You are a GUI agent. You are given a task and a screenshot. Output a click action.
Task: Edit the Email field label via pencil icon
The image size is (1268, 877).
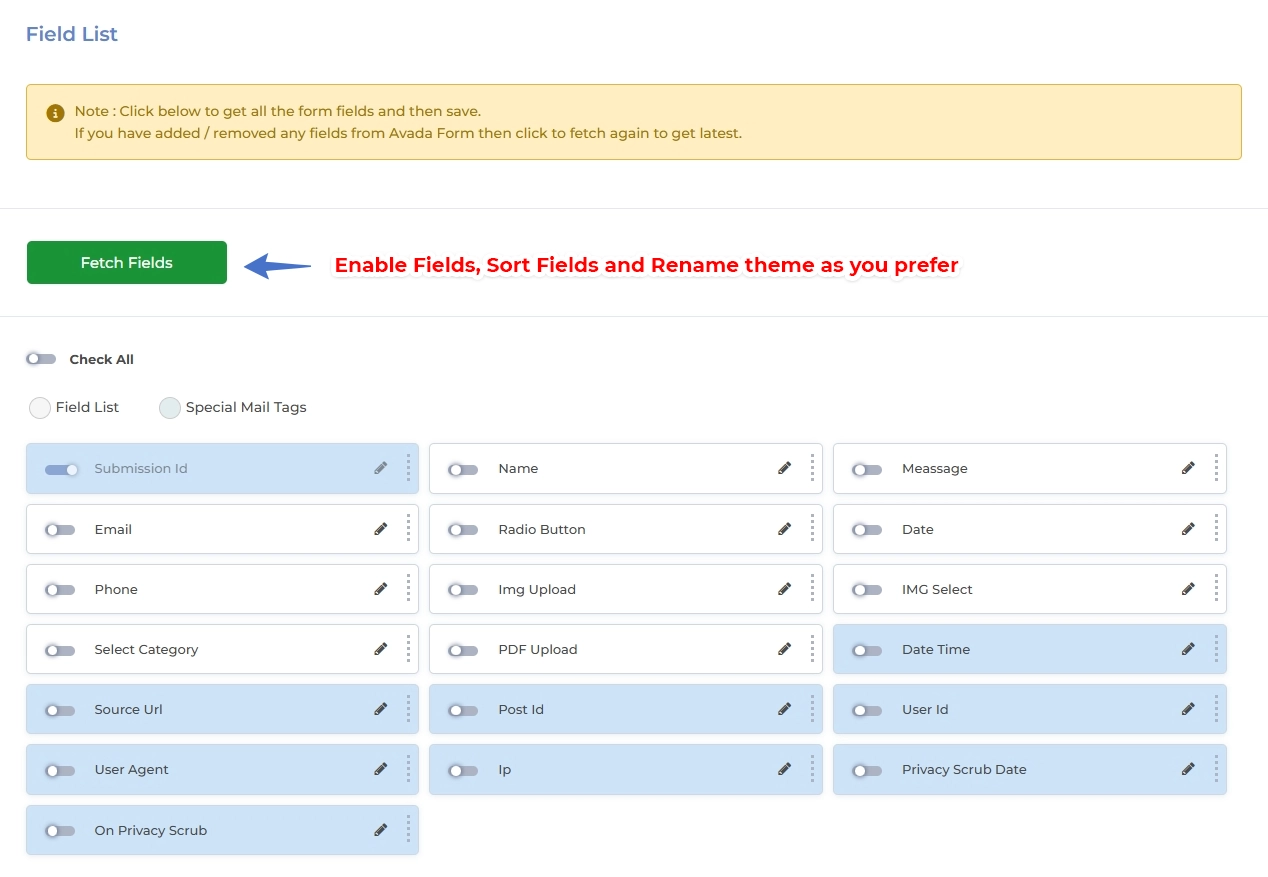[380, 529]
